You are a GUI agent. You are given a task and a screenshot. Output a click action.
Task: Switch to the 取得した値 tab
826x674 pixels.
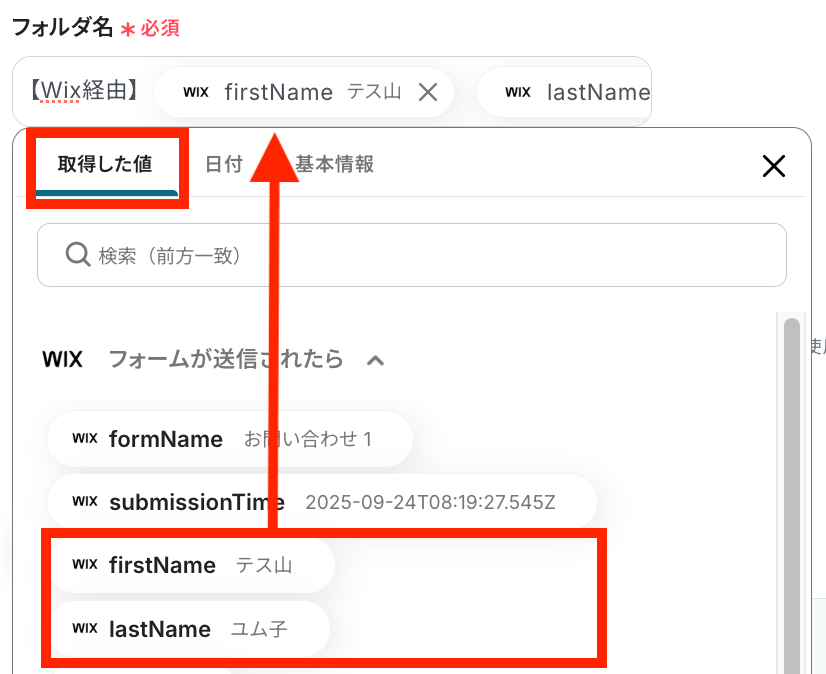[105, 164]
